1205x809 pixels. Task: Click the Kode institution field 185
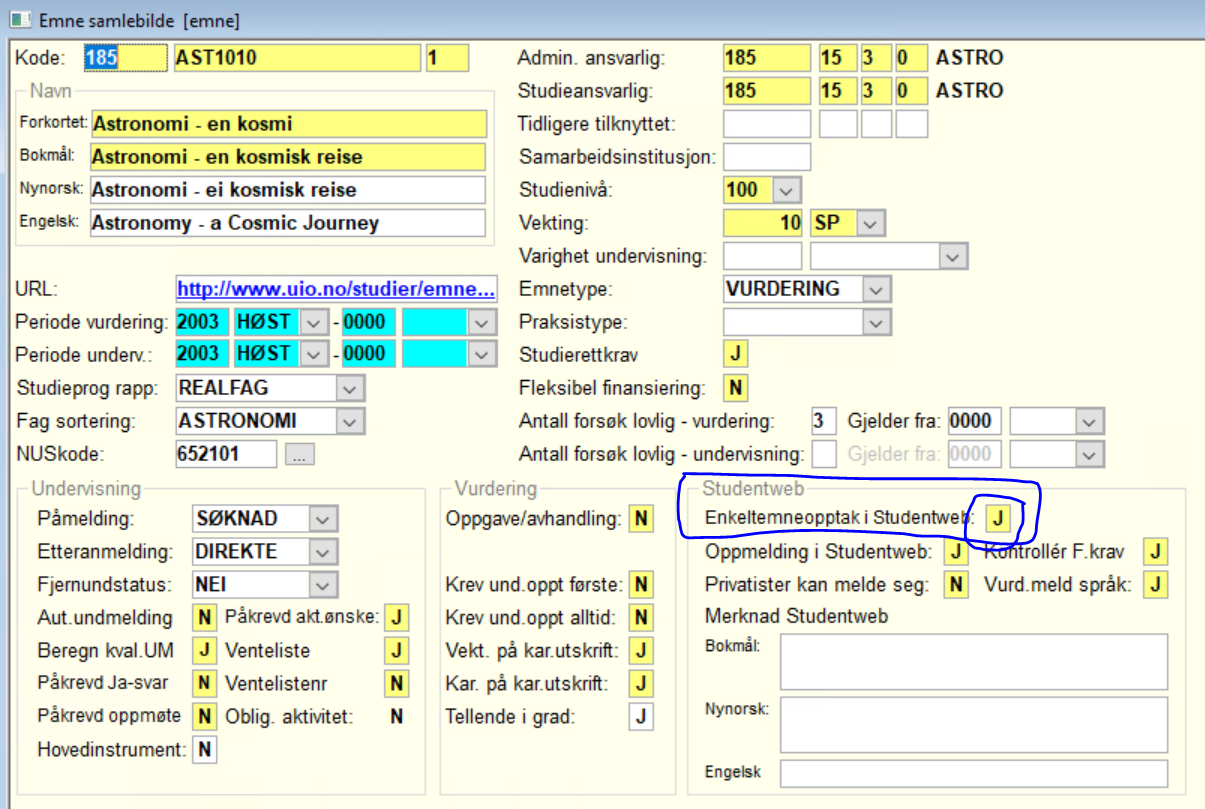[126, 58]
